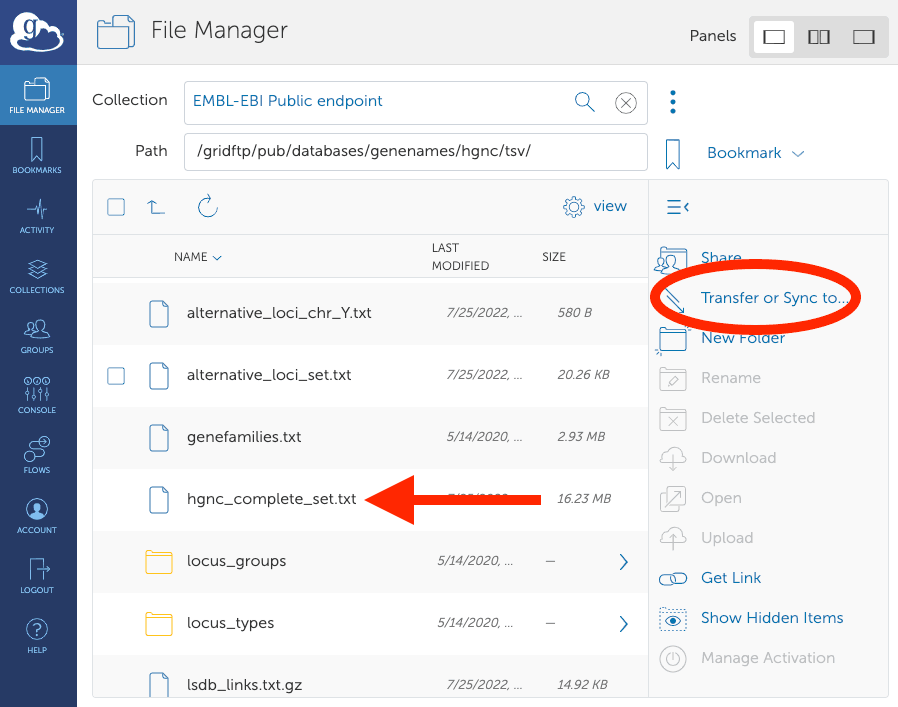Open the three-dot collection options menu
This screenshot has width=898, height=707.
coord(673,102)
